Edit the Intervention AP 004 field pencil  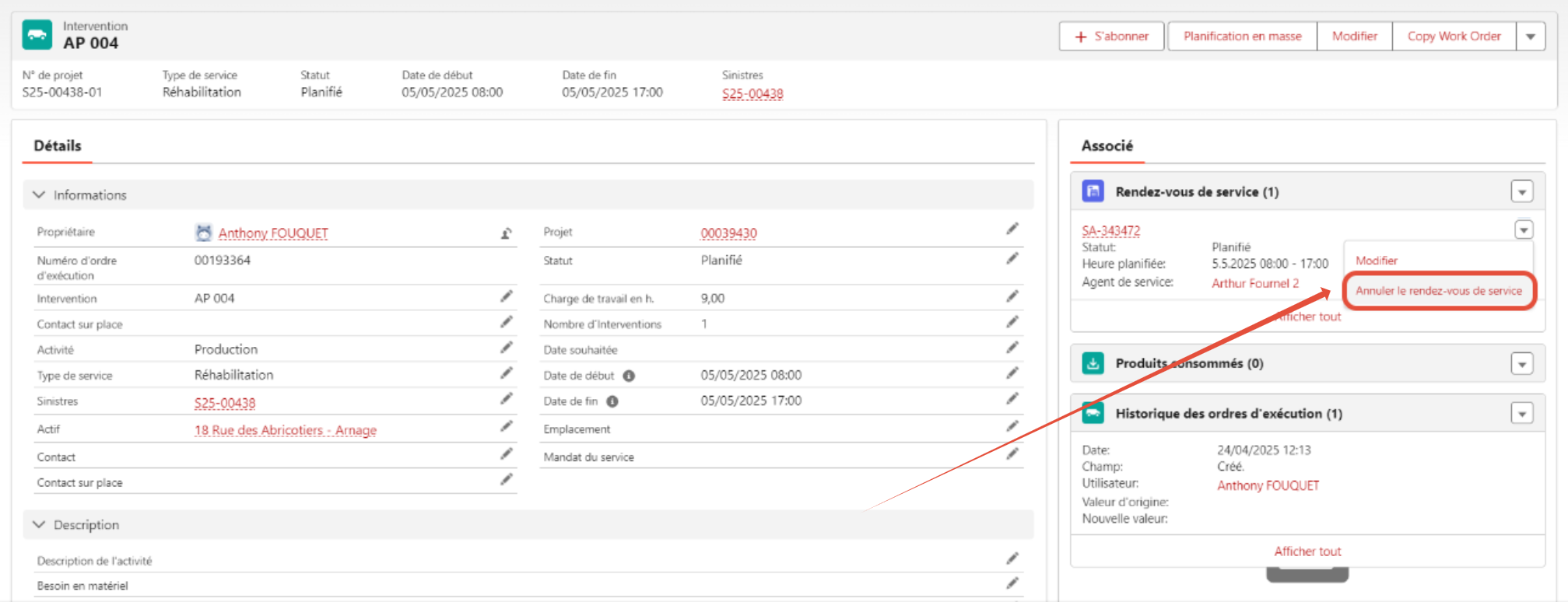[x=507, y=296]
